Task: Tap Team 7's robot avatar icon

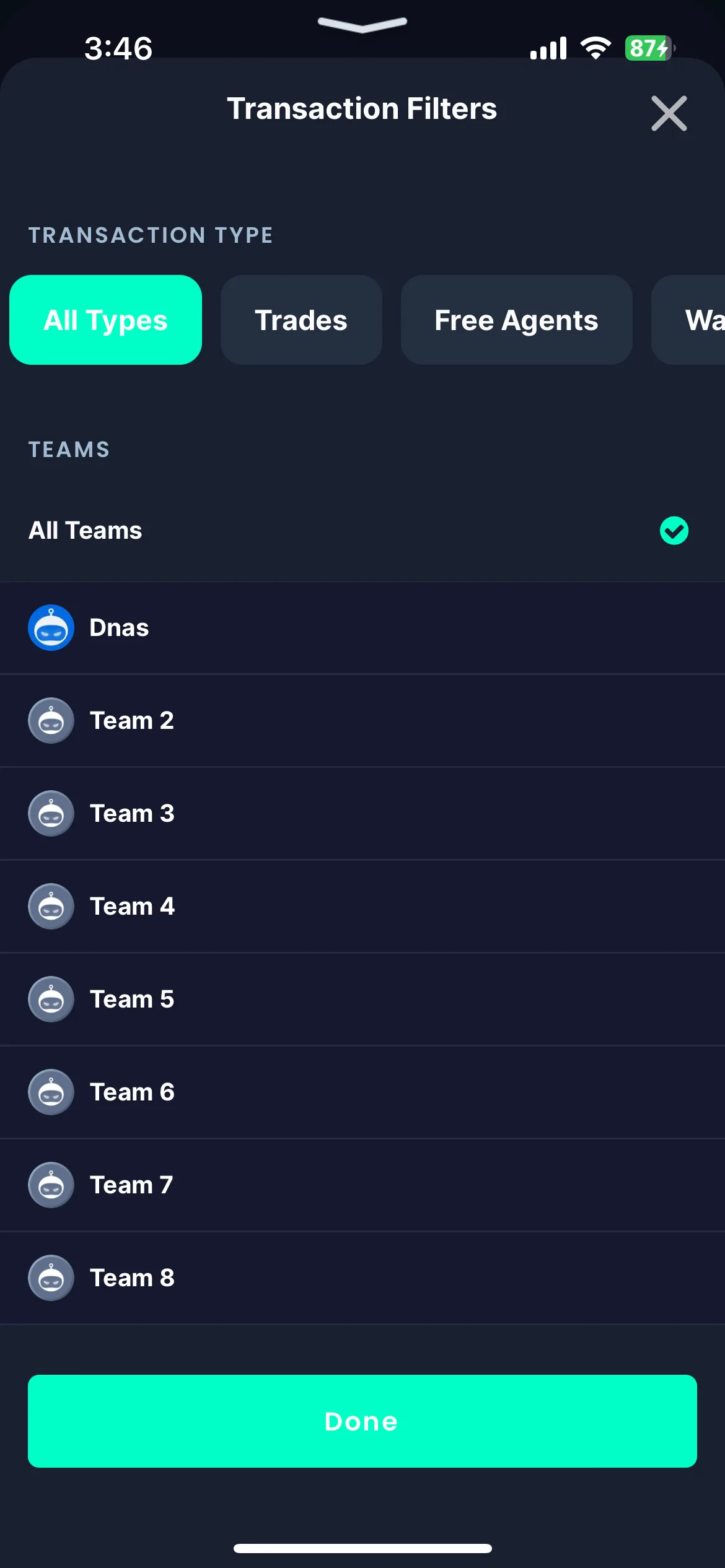Action: coord(51,1185)
